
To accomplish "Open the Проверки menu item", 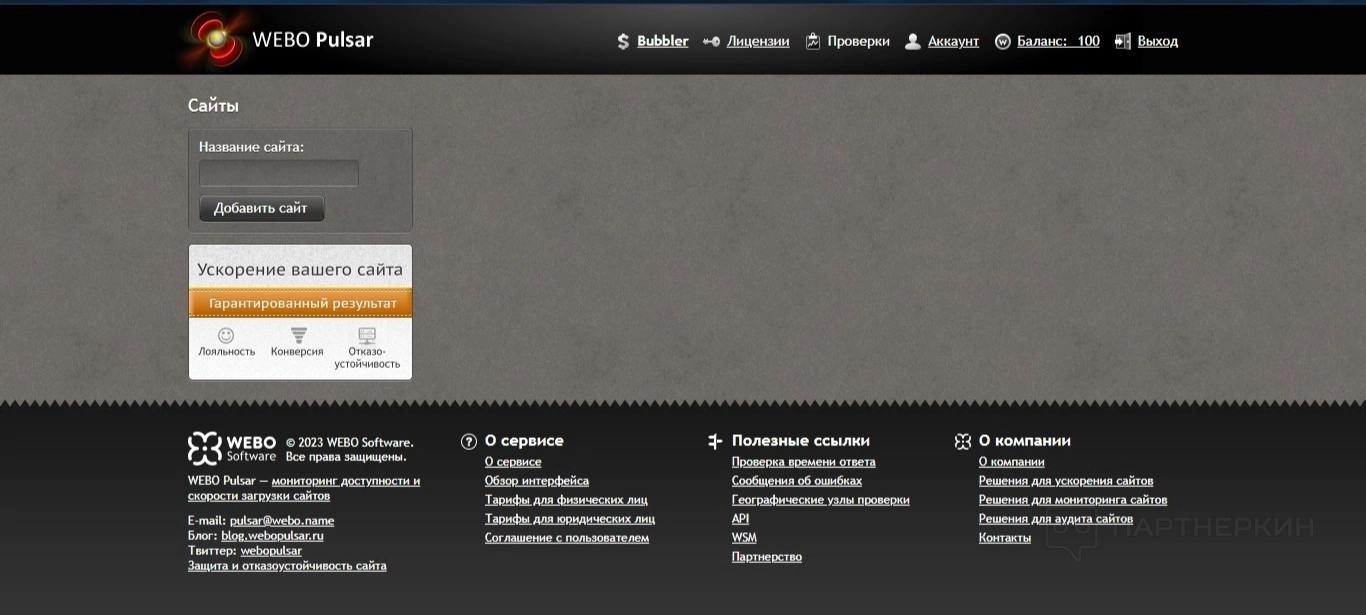I will tap(858, 41).
